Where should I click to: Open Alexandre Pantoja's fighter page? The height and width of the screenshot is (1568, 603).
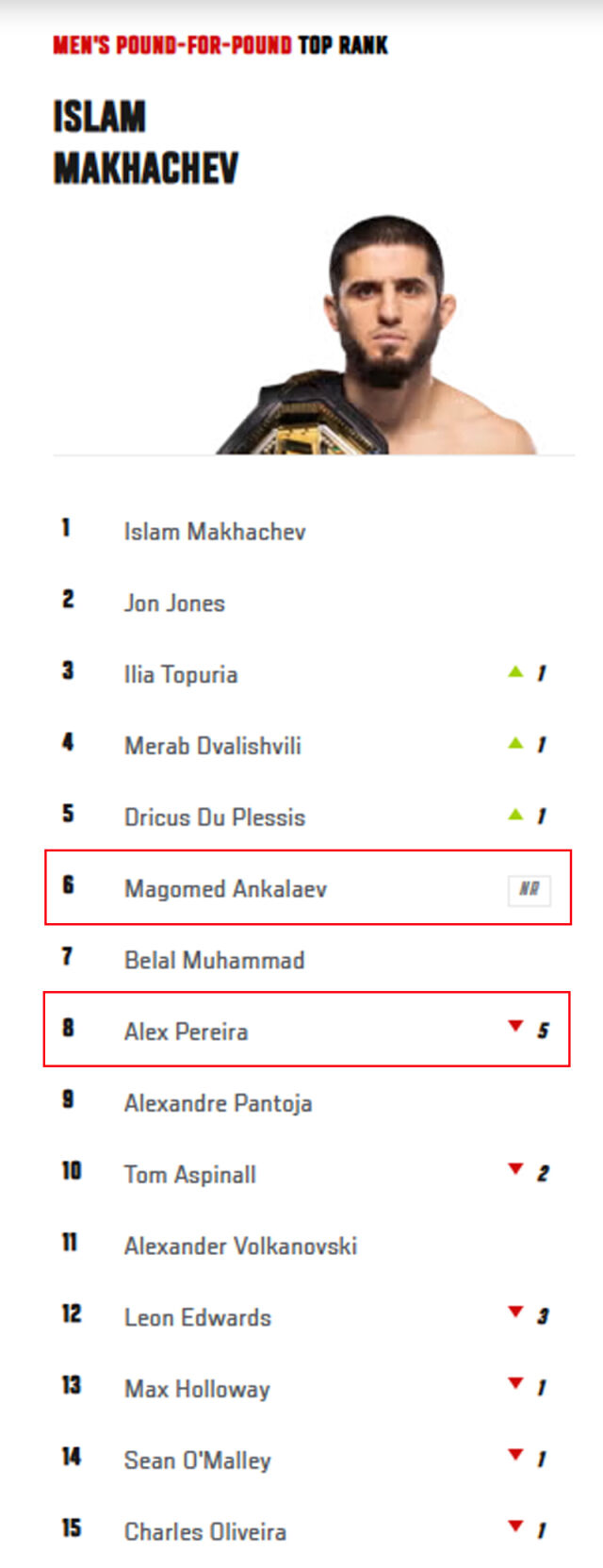218,1103
